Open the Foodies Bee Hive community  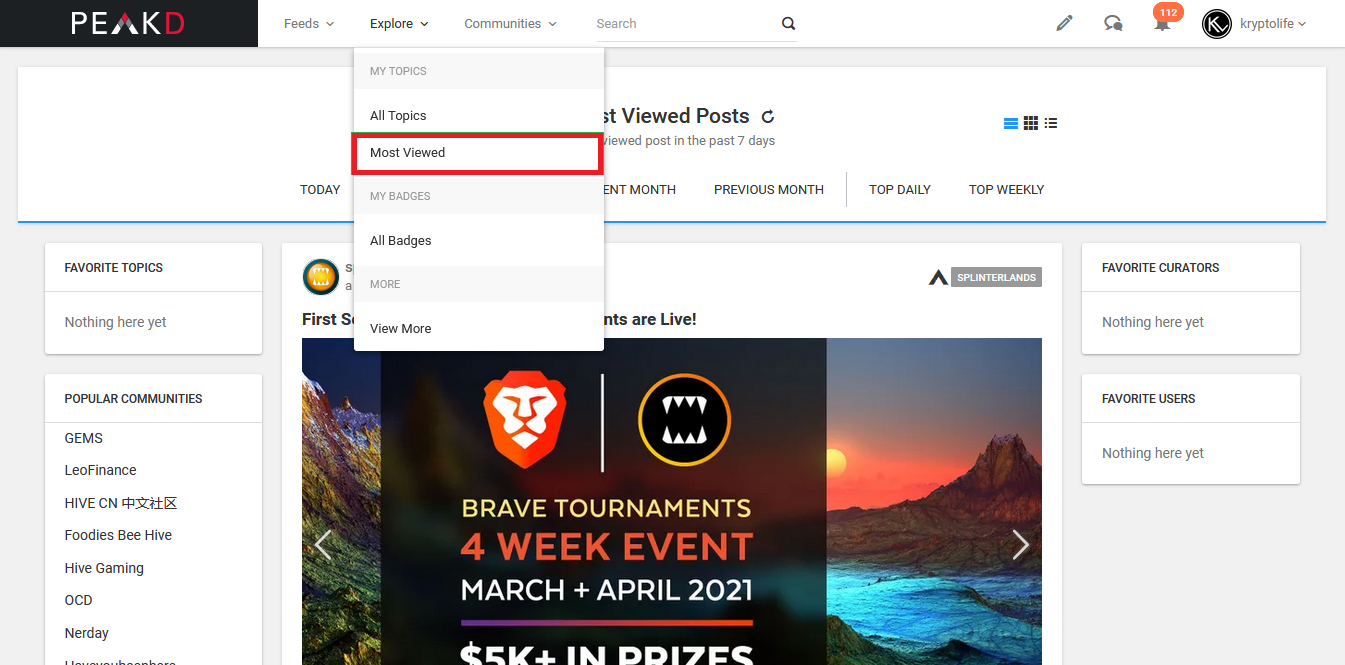click(118, 535)
